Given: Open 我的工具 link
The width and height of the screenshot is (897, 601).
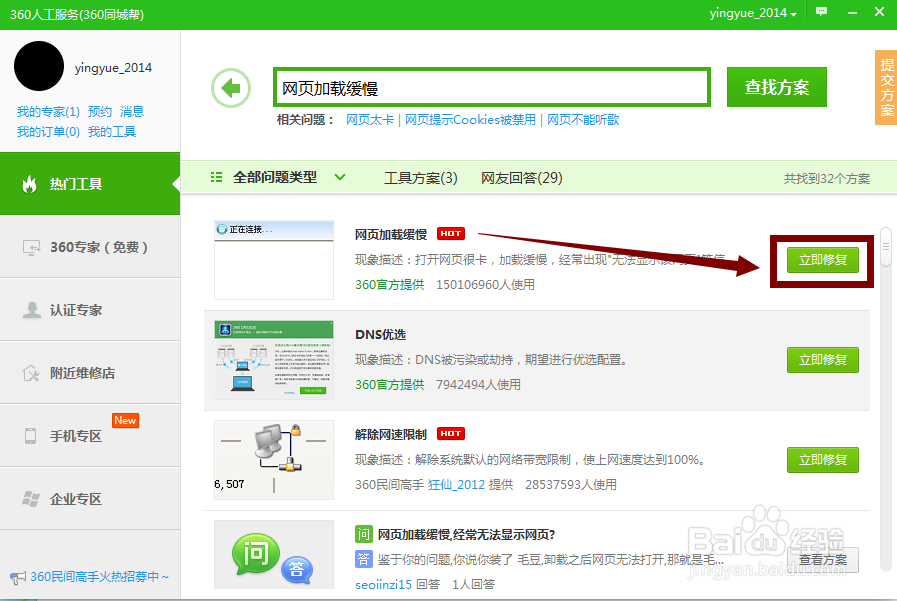Looking at the screenshot, I should pos(112,132).
